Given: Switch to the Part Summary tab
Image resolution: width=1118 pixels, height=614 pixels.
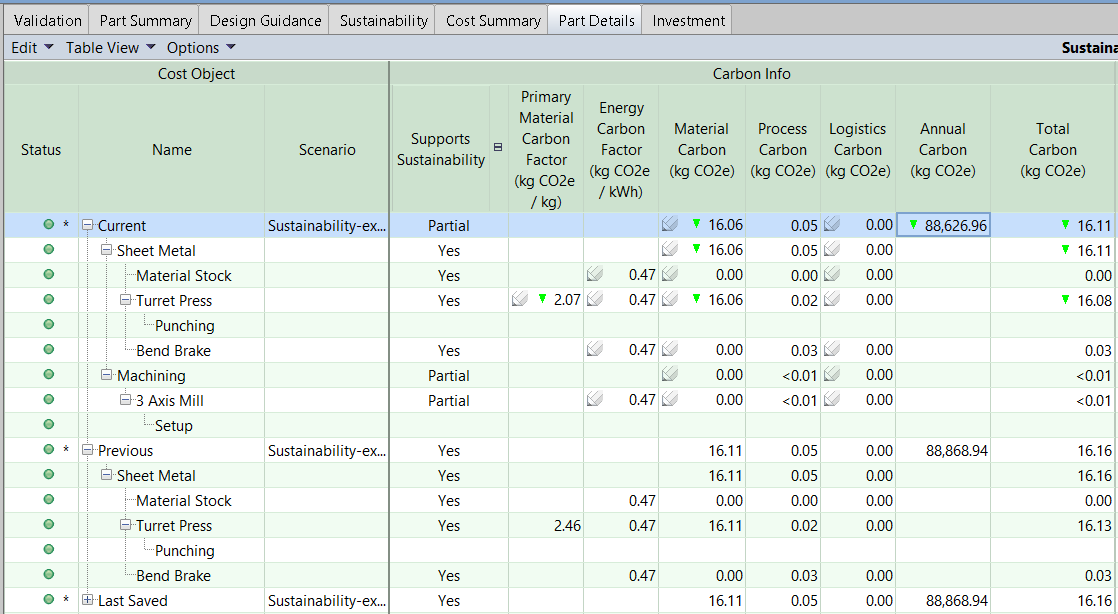Looking at the screenshot, I should pyautogui.click(x=145, y=21).
